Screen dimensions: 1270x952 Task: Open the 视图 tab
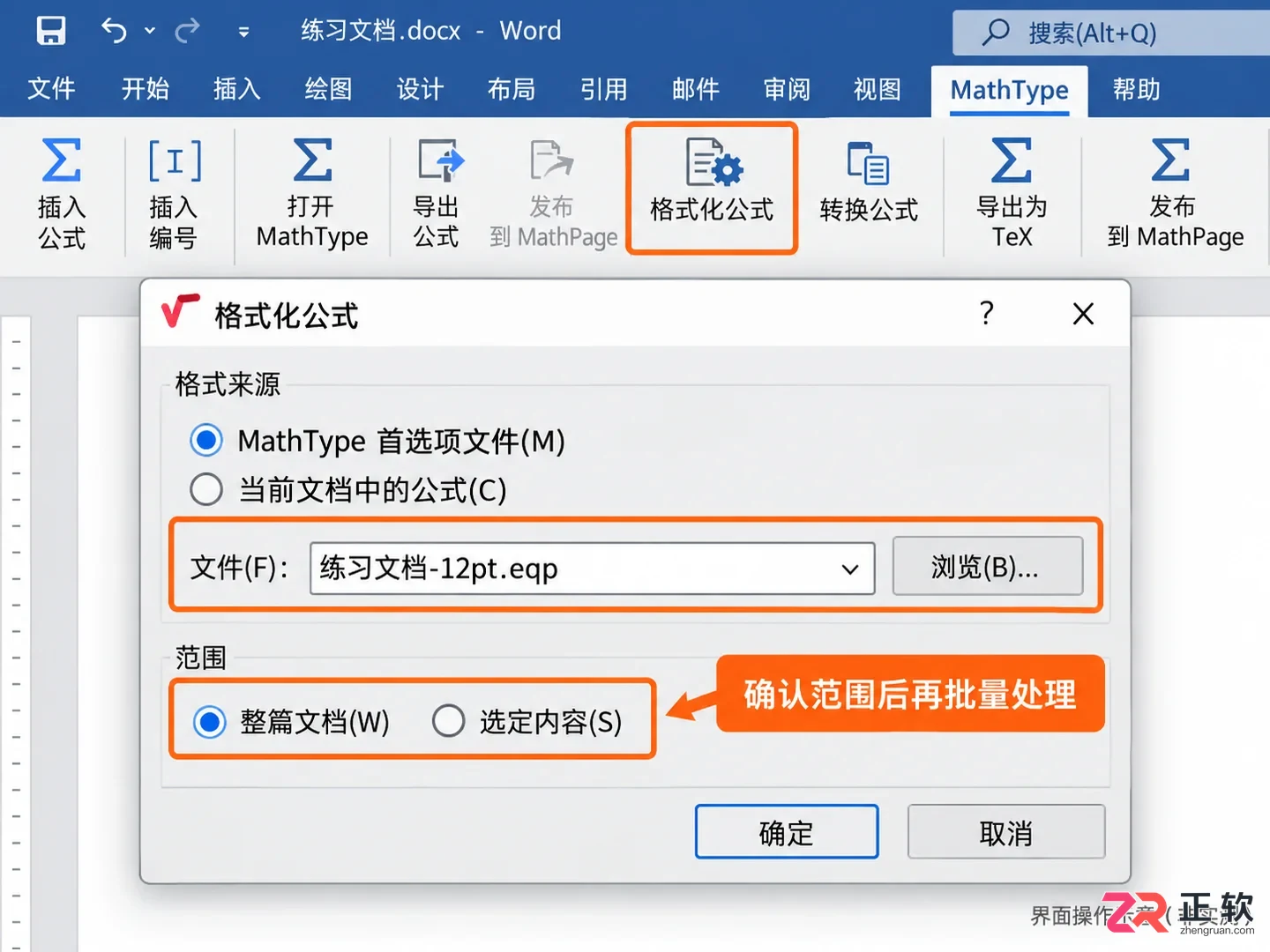point(878,89)
